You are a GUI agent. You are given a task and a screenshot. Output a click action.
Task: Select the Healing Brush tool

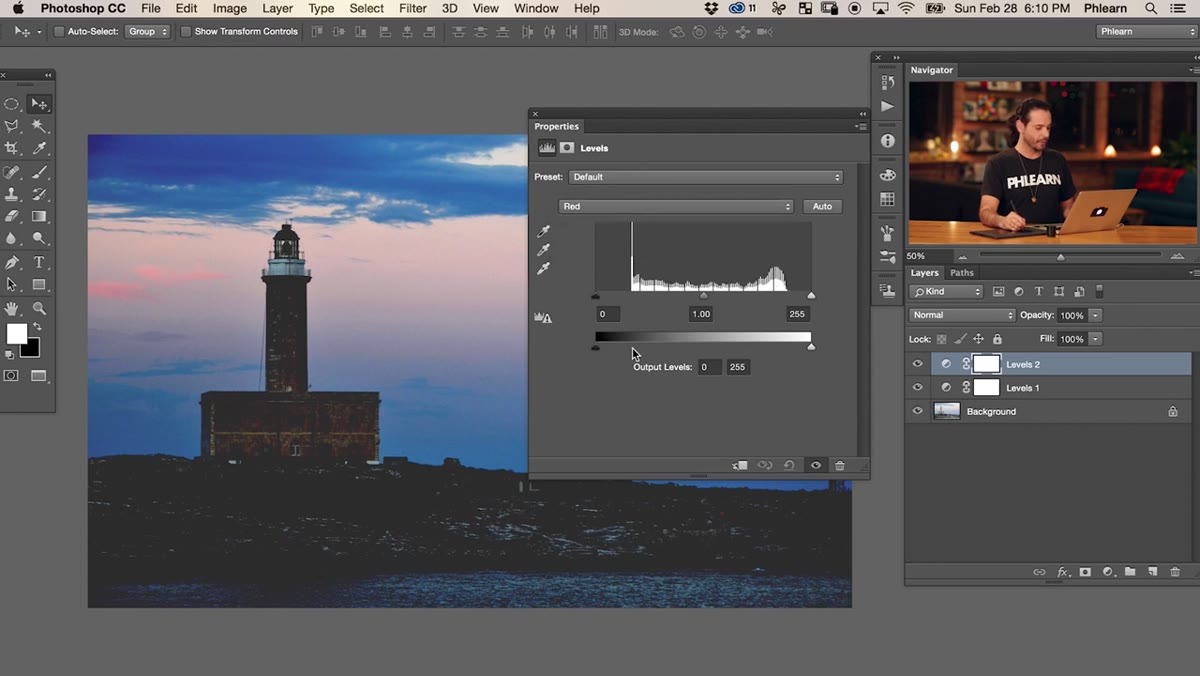pos(12,173)
